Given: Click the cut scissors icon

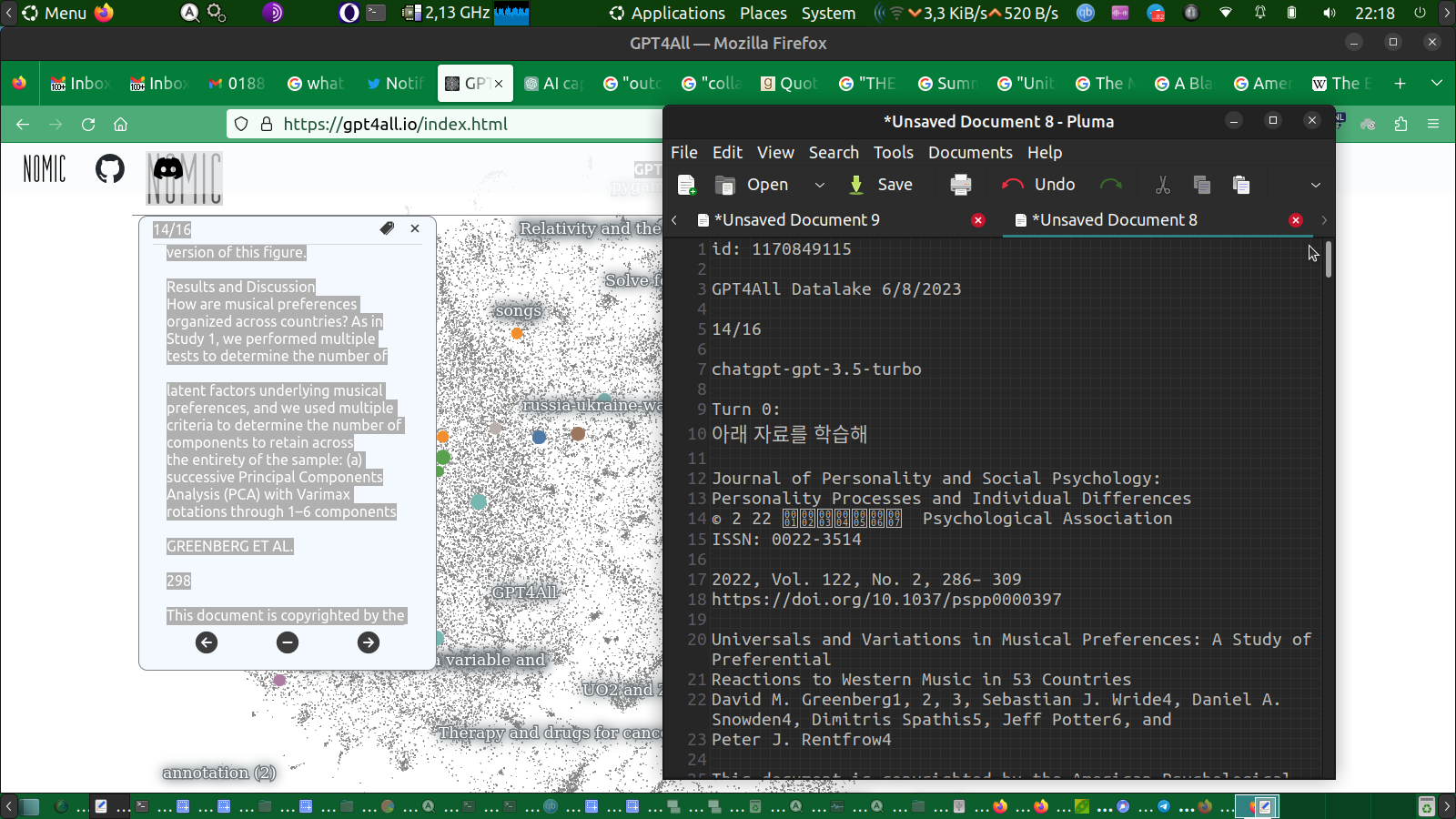Looking at the screenshot, I should click(x=1162, y=185).
